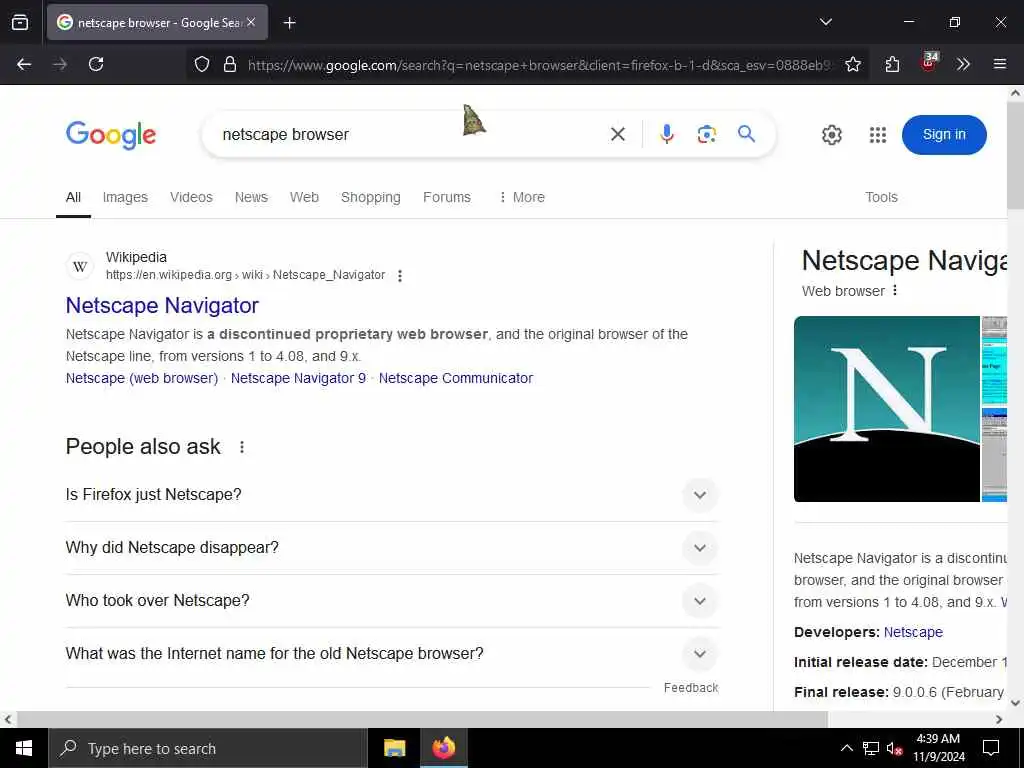Open the three-dot menu on Wikipedia result

[x=400, y=276]
